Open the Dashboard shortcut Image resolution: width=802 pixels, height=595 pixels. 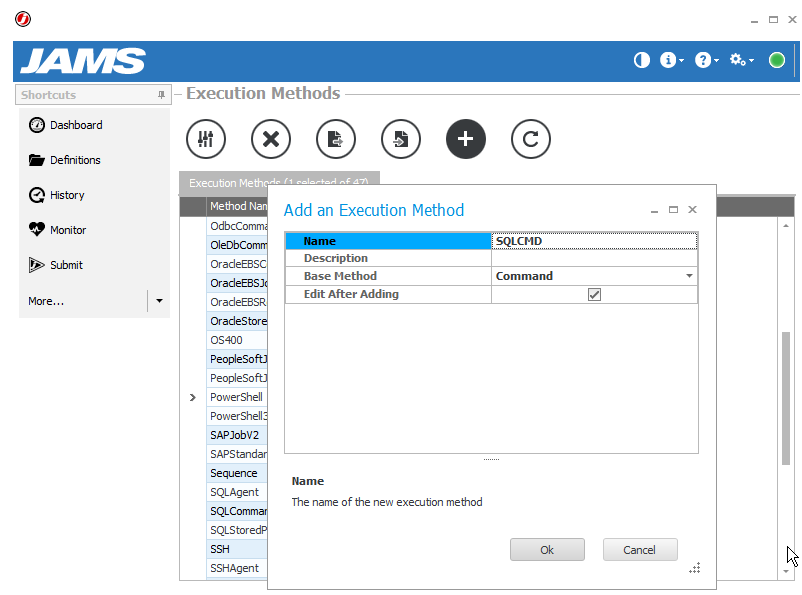tap(65, 125)
